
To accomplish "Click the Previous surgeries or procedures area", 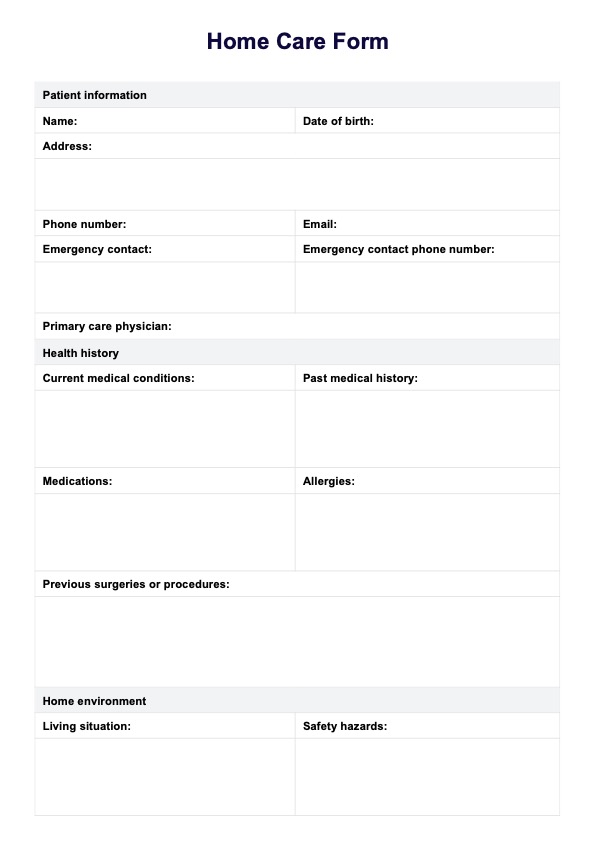I will 297,641.
